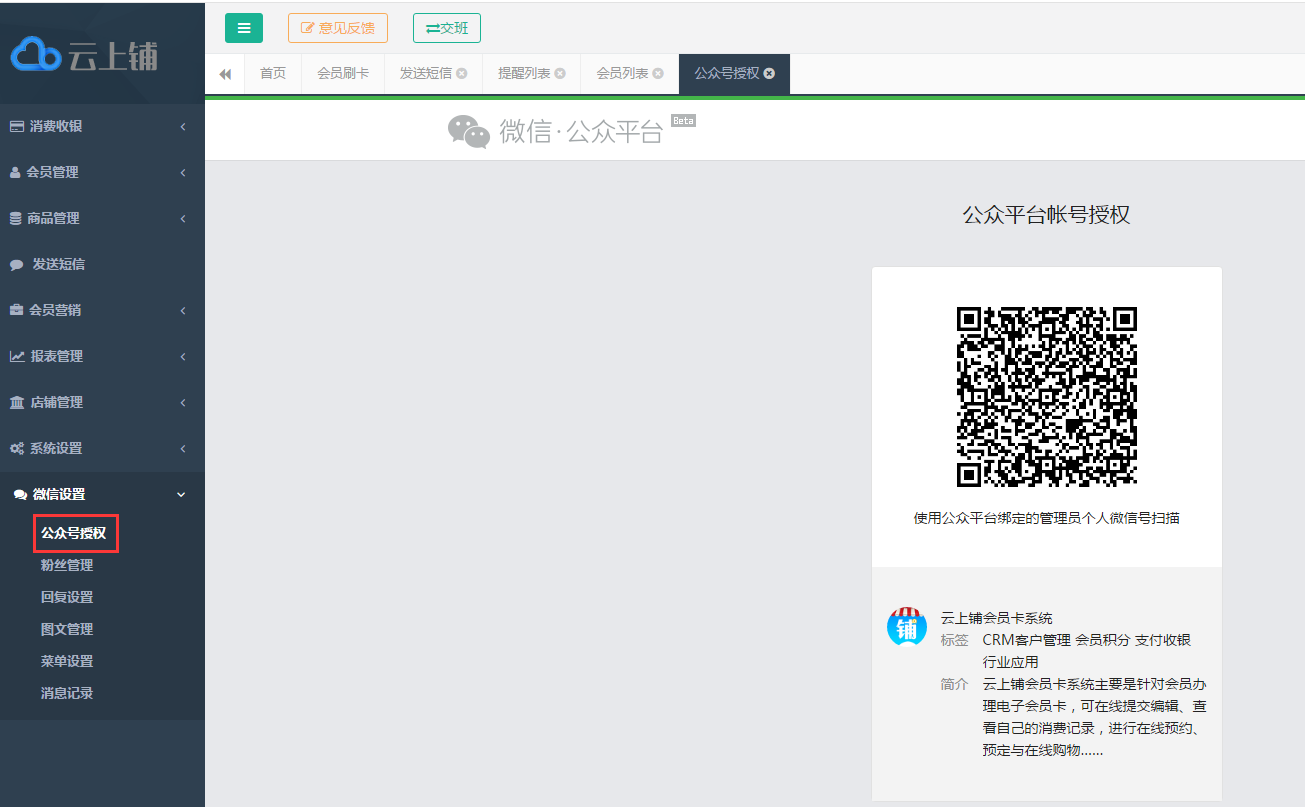Expand the 商品管理 menu chevron

click(x=183, y=219)
